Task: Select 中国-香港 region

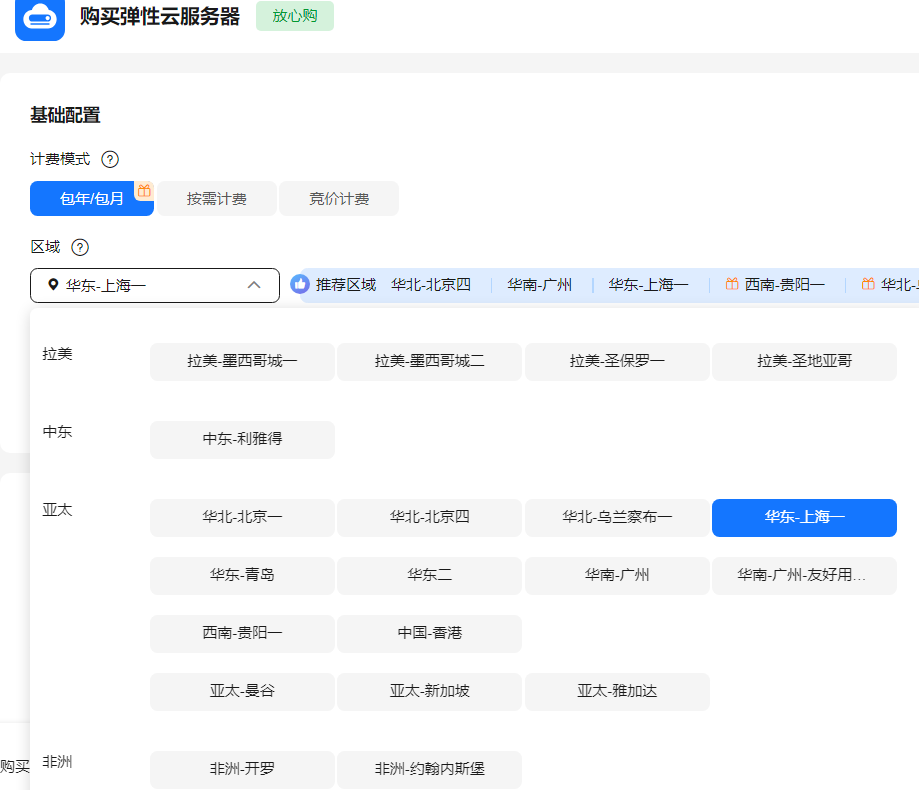Action: (430, 634)
